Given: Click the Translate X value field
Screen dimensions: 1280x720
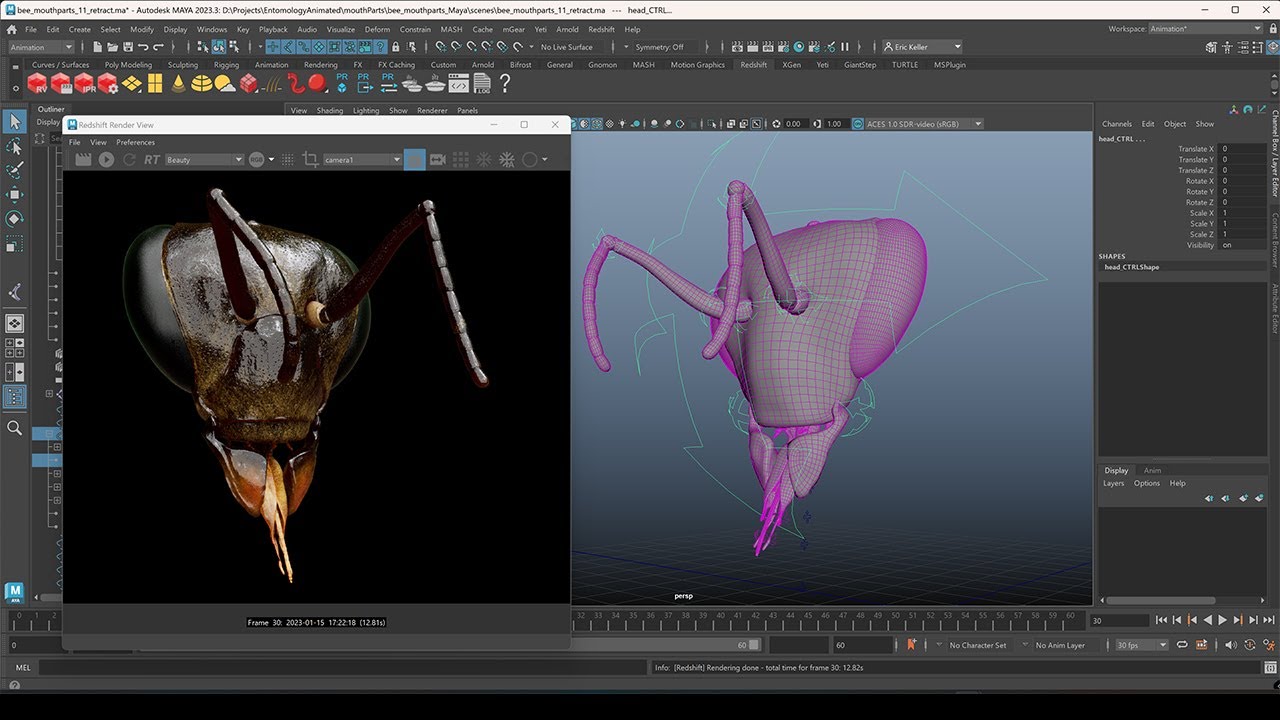Looking at the screenshot, I should 1241,149.
